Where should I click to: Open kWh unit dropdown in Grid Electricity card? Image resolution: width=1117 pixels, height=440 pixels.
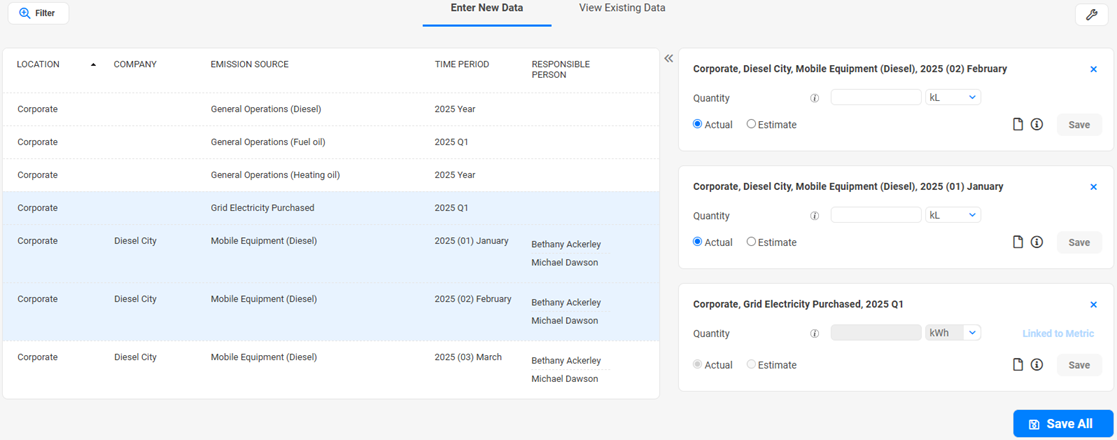tap(952, 332)
